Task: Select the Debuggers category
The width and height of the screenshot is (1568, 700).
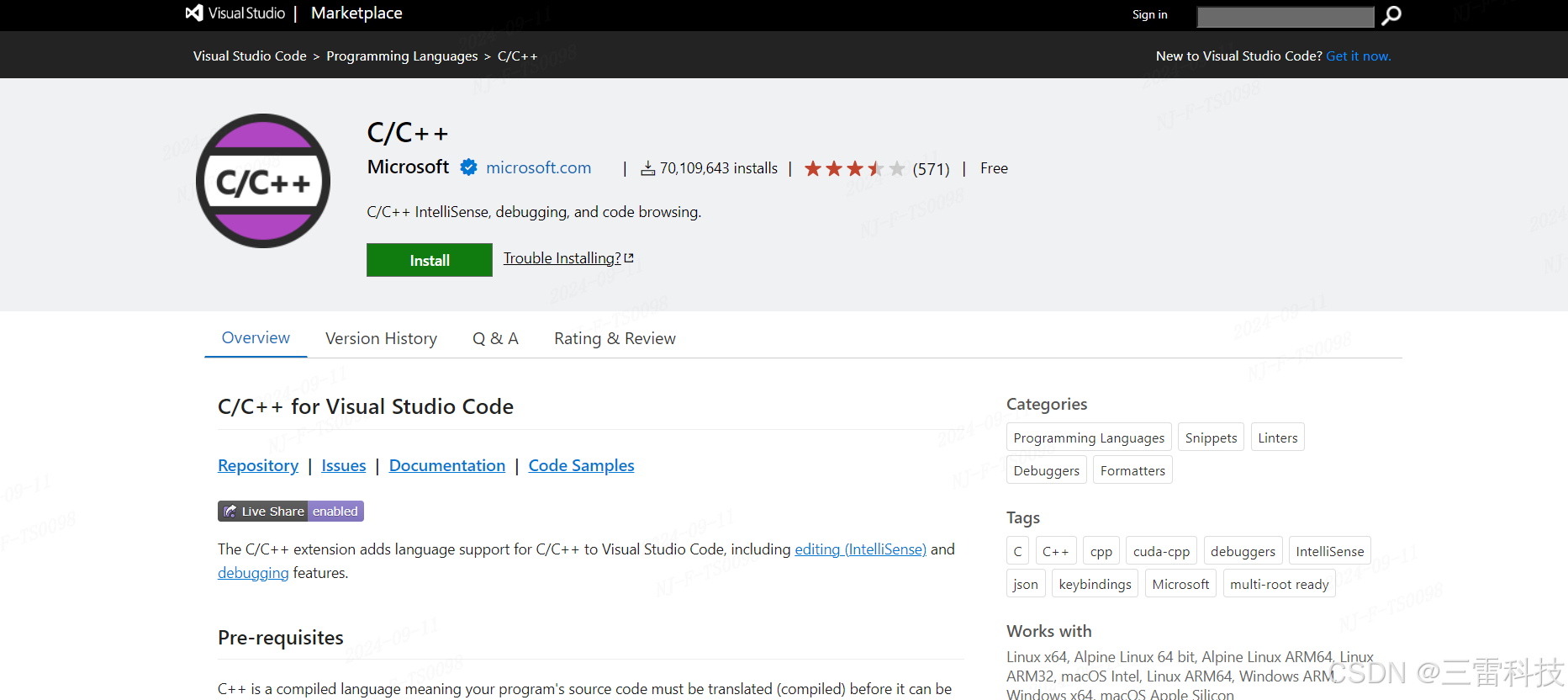Action: (1047, 470)
